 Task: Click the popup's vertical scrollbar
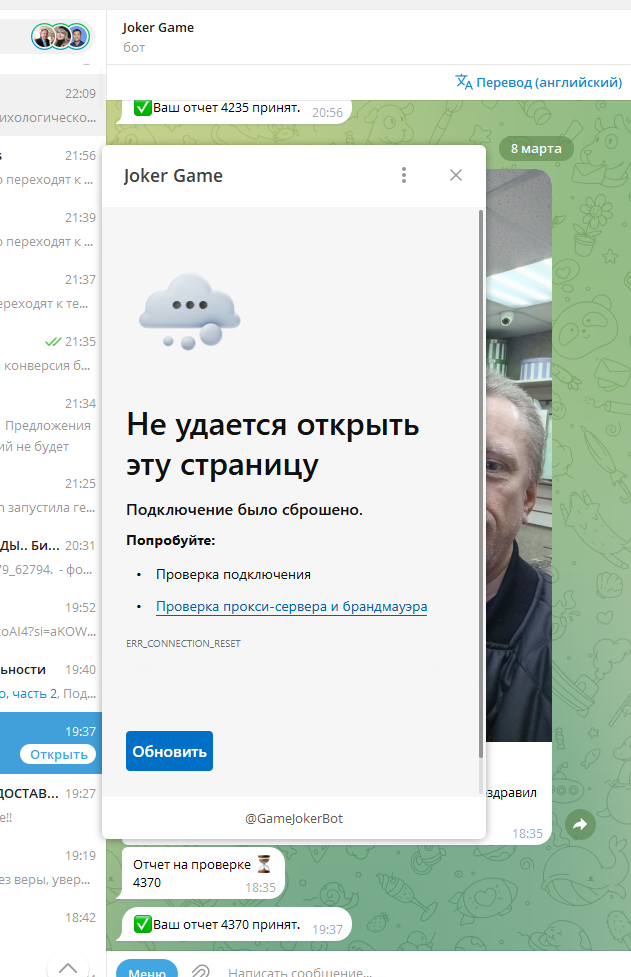pyautogui.click(x=480, y=480)
